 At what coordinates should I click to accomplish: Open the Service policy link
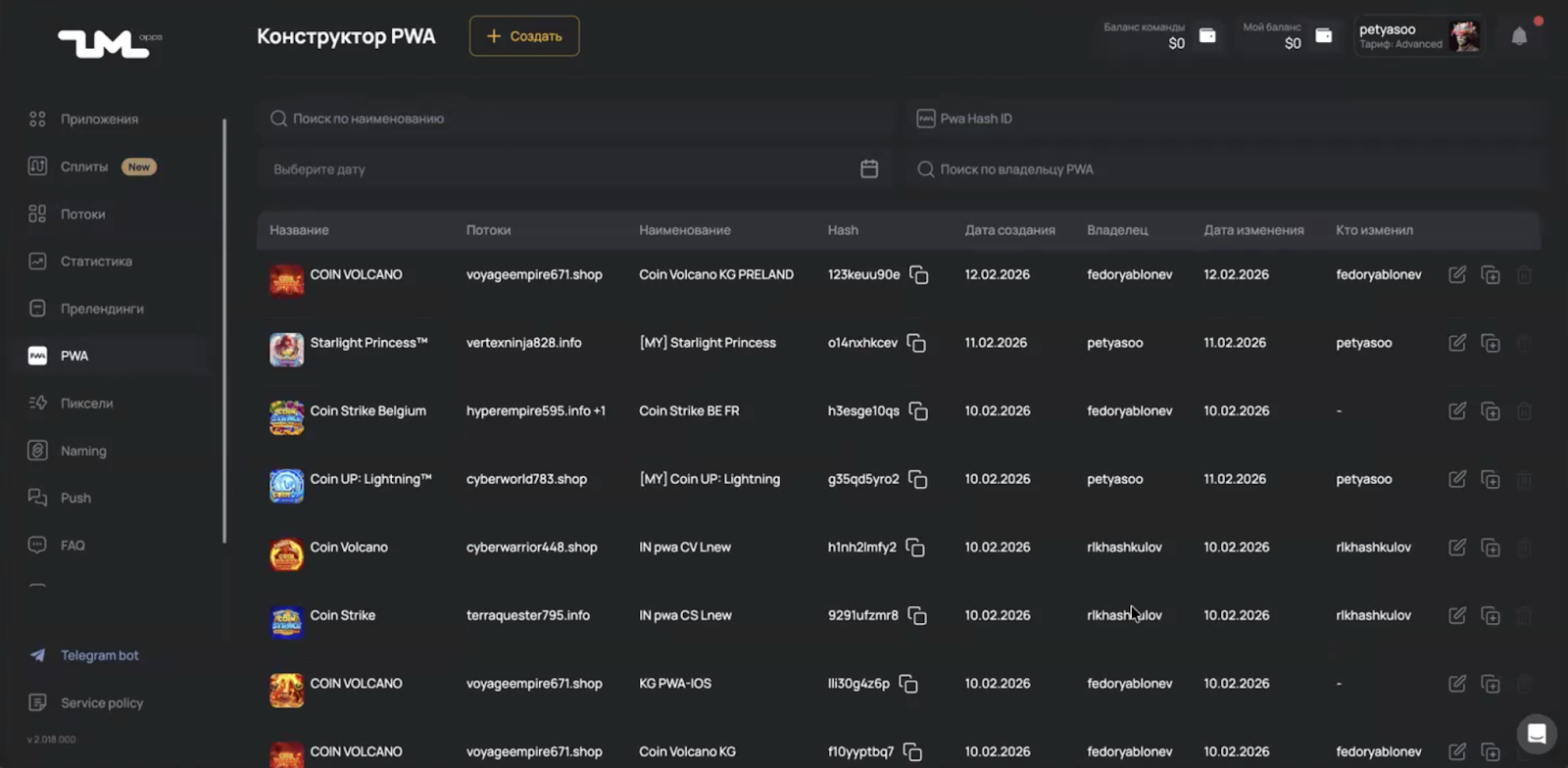[x=101, y=703]
